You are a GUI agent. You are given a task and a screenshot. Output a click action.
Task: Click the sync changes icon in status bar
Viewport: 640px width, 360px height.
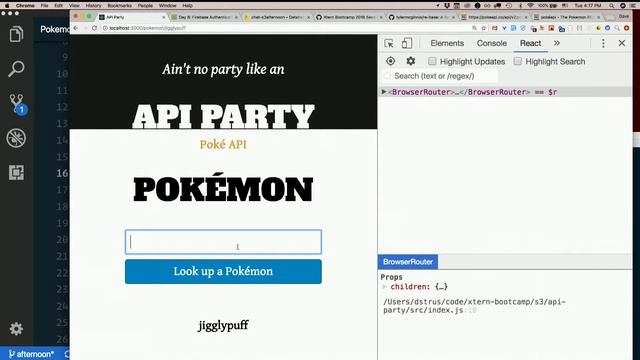pos(67,354)
